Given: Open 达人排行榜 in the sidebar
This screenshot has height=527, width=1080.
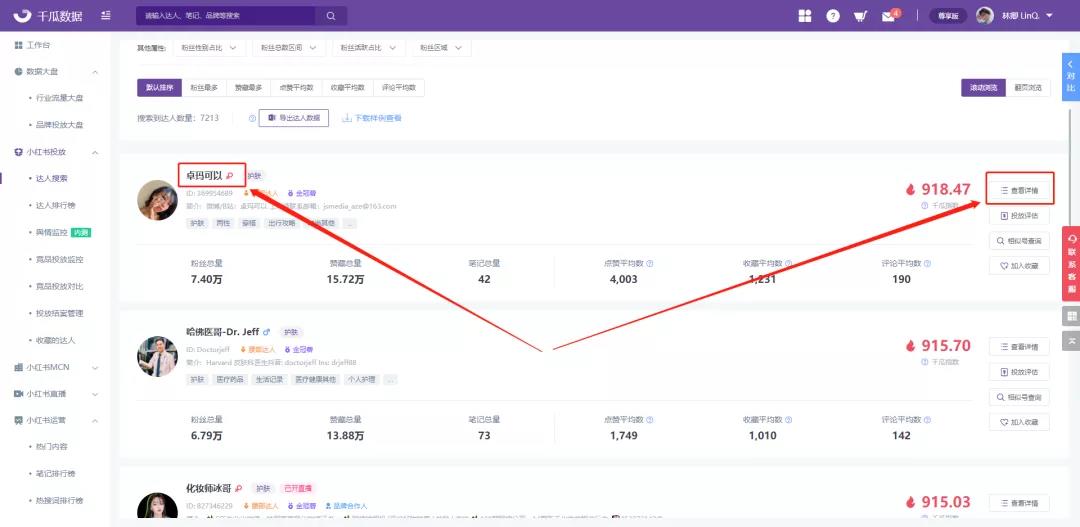Looking at the screenshot, I should (x=56, y=205).
